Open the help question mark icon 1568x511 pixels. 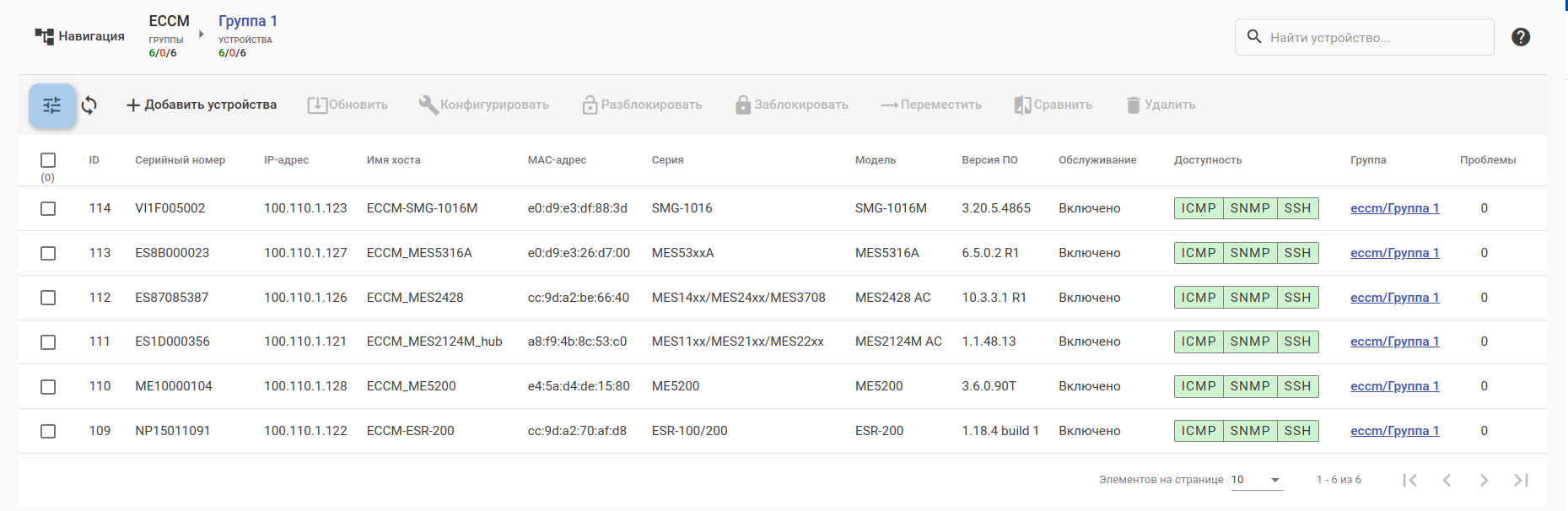pos(1521,37)
